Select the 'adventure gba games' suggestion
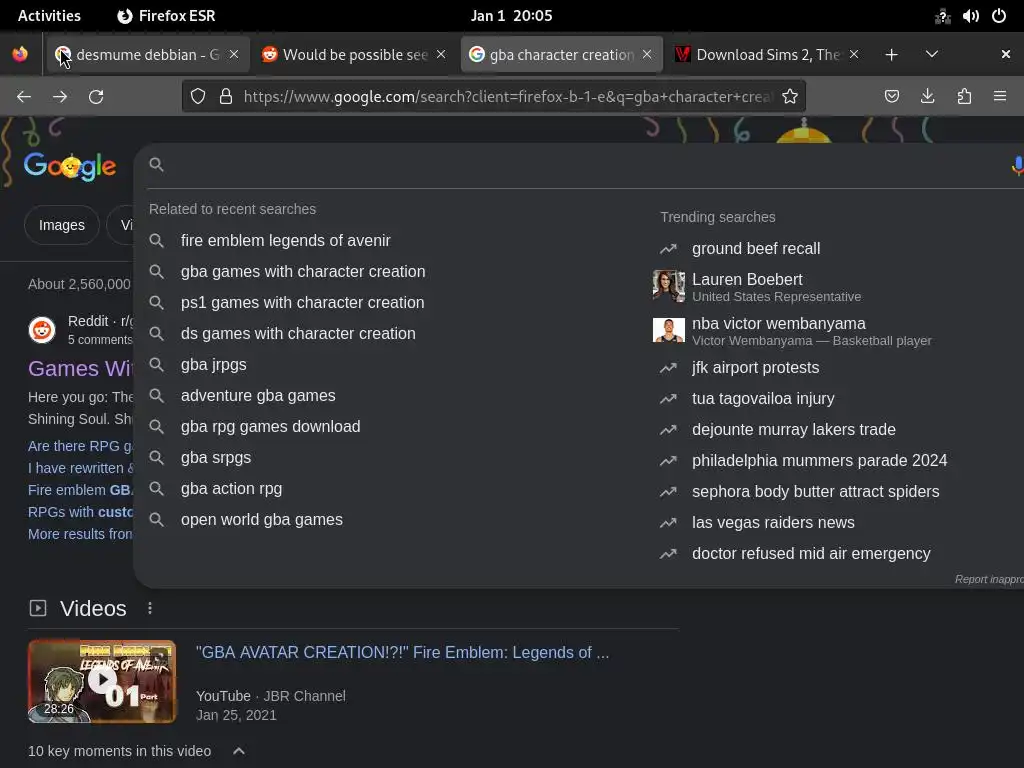 [x=258, y=396]
